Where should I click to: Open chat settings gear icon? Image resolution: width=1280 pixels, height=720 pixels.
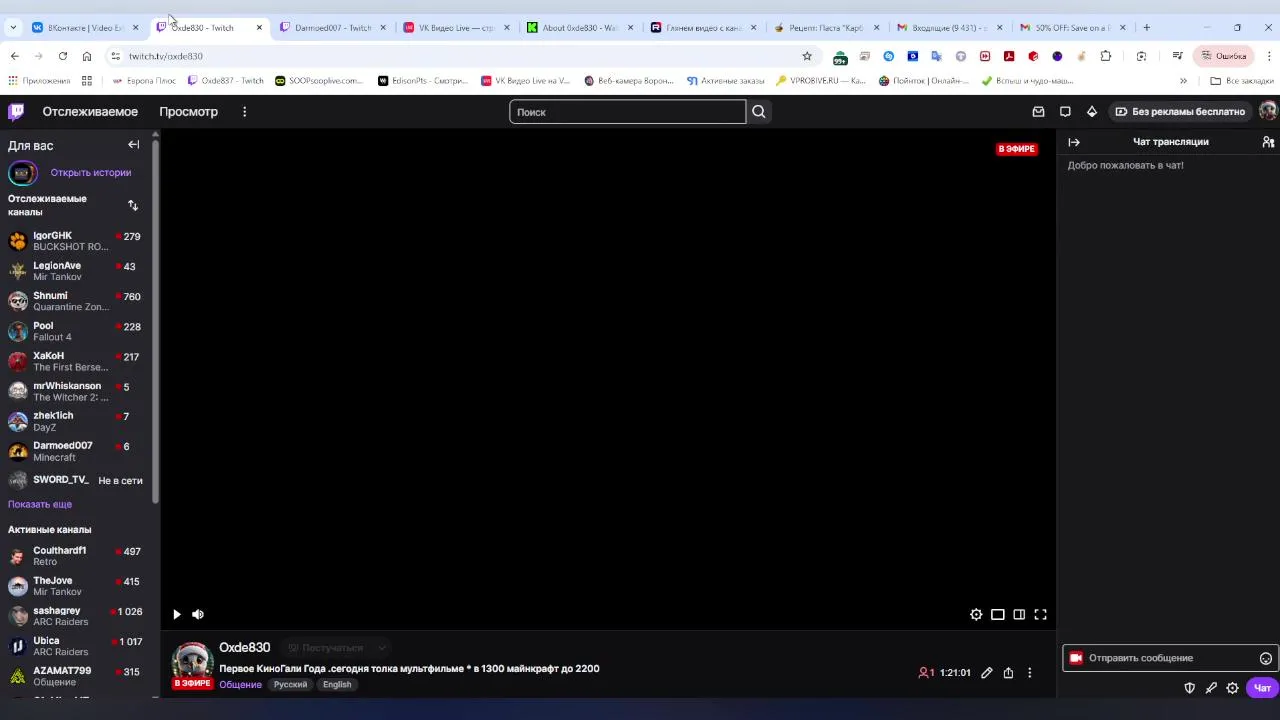[1233, 688]
